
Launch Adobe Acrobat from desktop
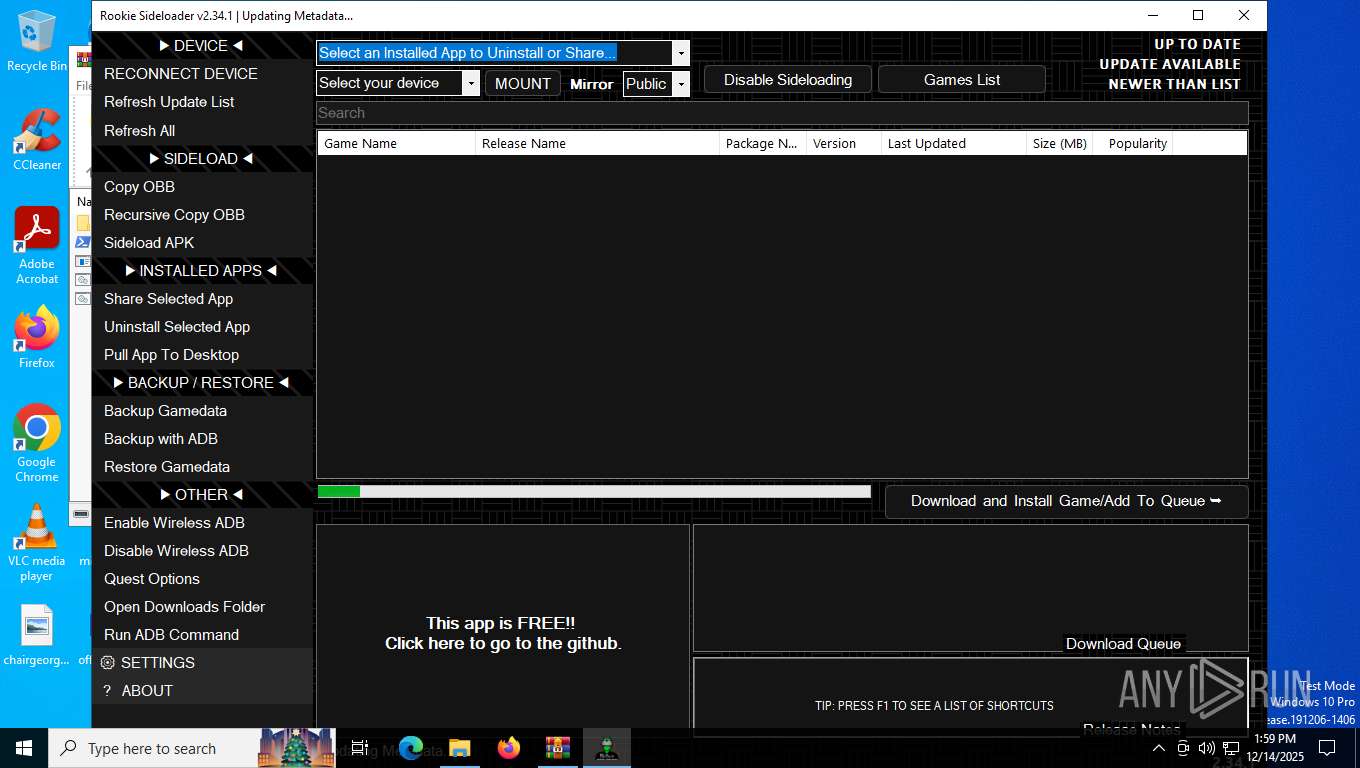(37, 245)
